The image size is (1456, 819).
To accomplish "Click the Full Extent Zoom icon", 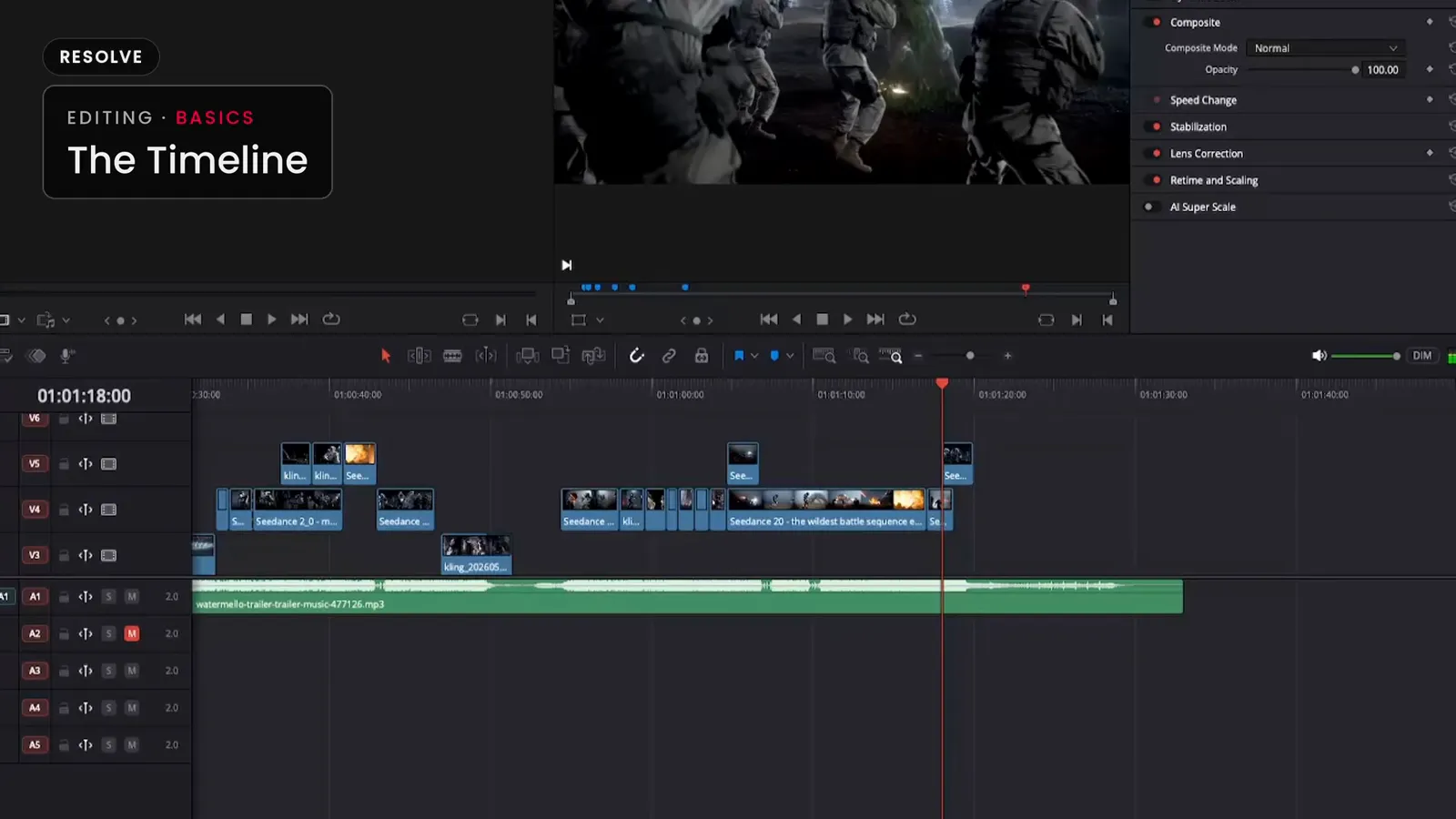I will click(x=824, y=356).
